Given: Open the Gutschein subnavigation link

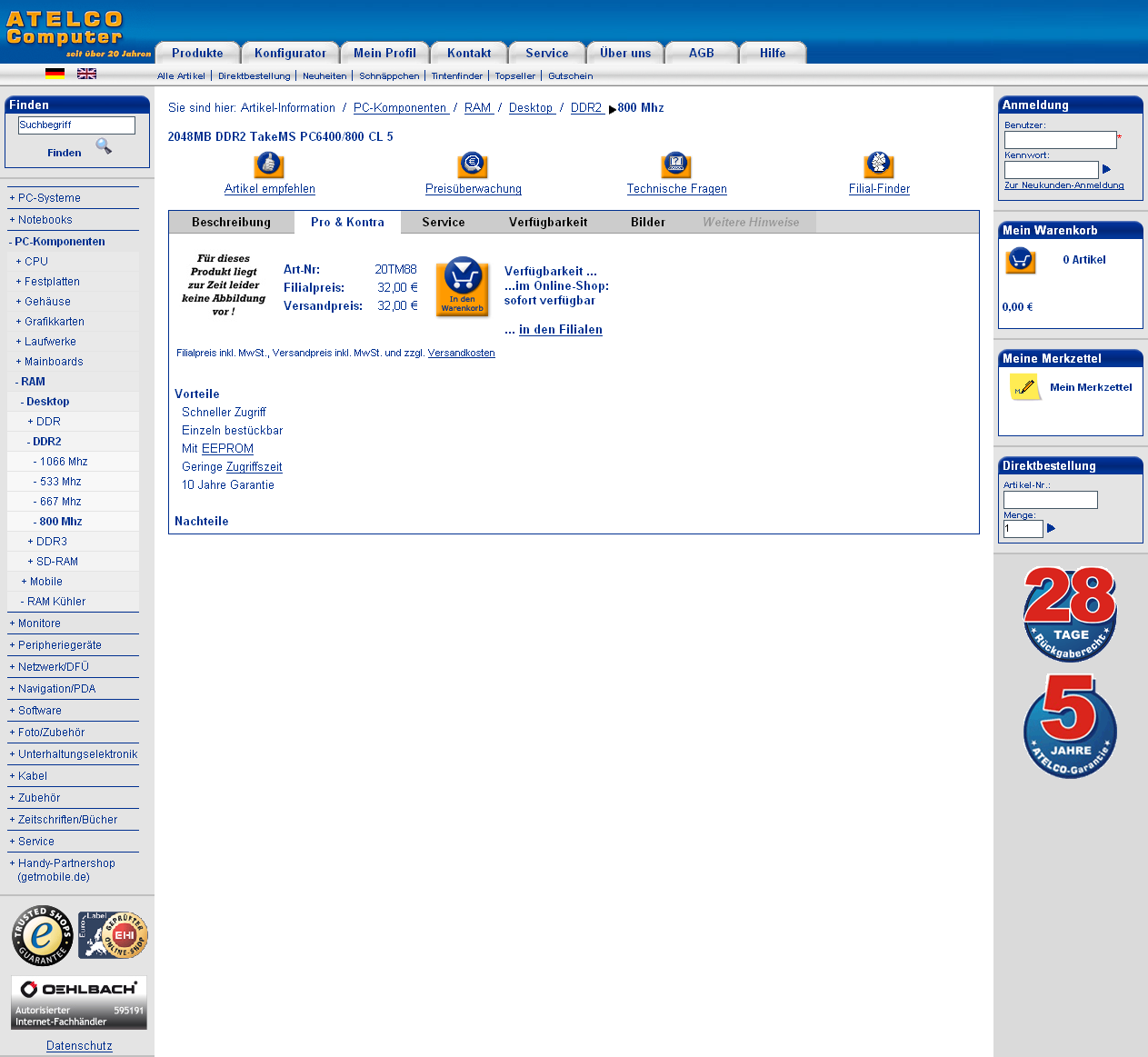Looking at the screenshot, I should pyautogui.click(x=570, y=76).
